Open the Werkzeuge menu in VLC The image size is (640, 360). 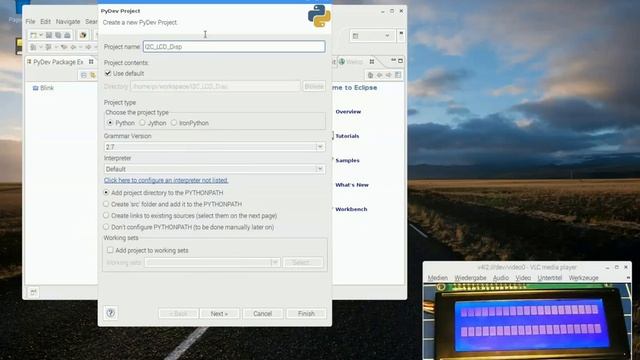tap(583, 278)
